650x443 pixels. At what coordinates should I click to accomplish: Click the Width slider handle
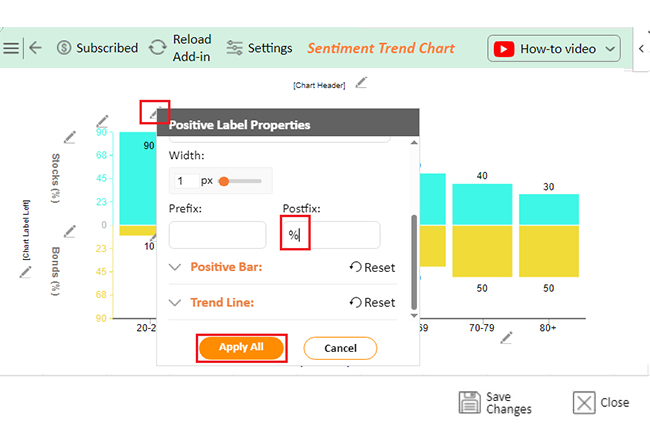224,181
